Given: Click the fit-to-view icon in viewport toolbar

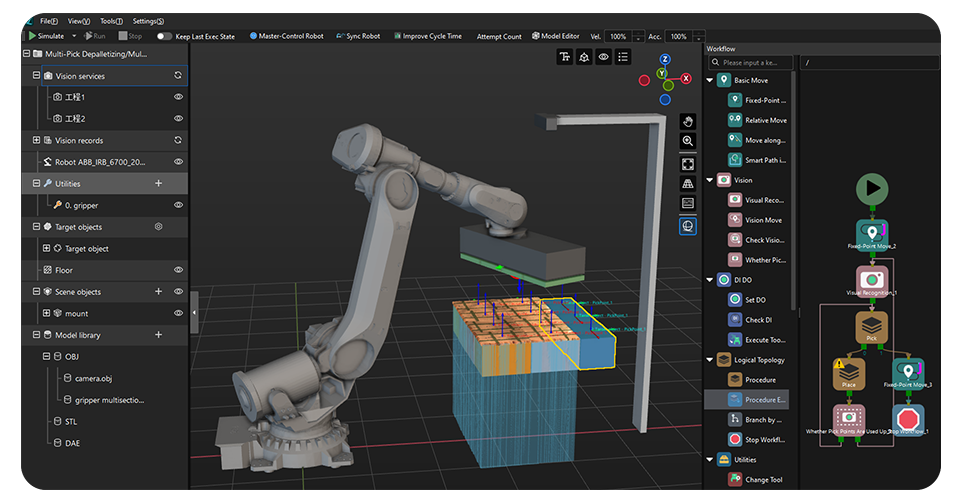Looking at the screenshot, I should (x=688, y=164).
